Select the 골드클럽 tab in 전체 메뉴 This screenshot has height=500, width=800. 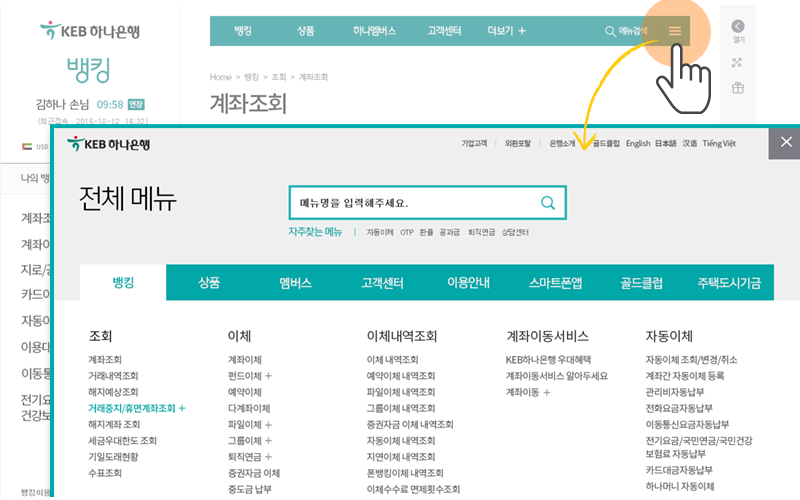(641, 283)
